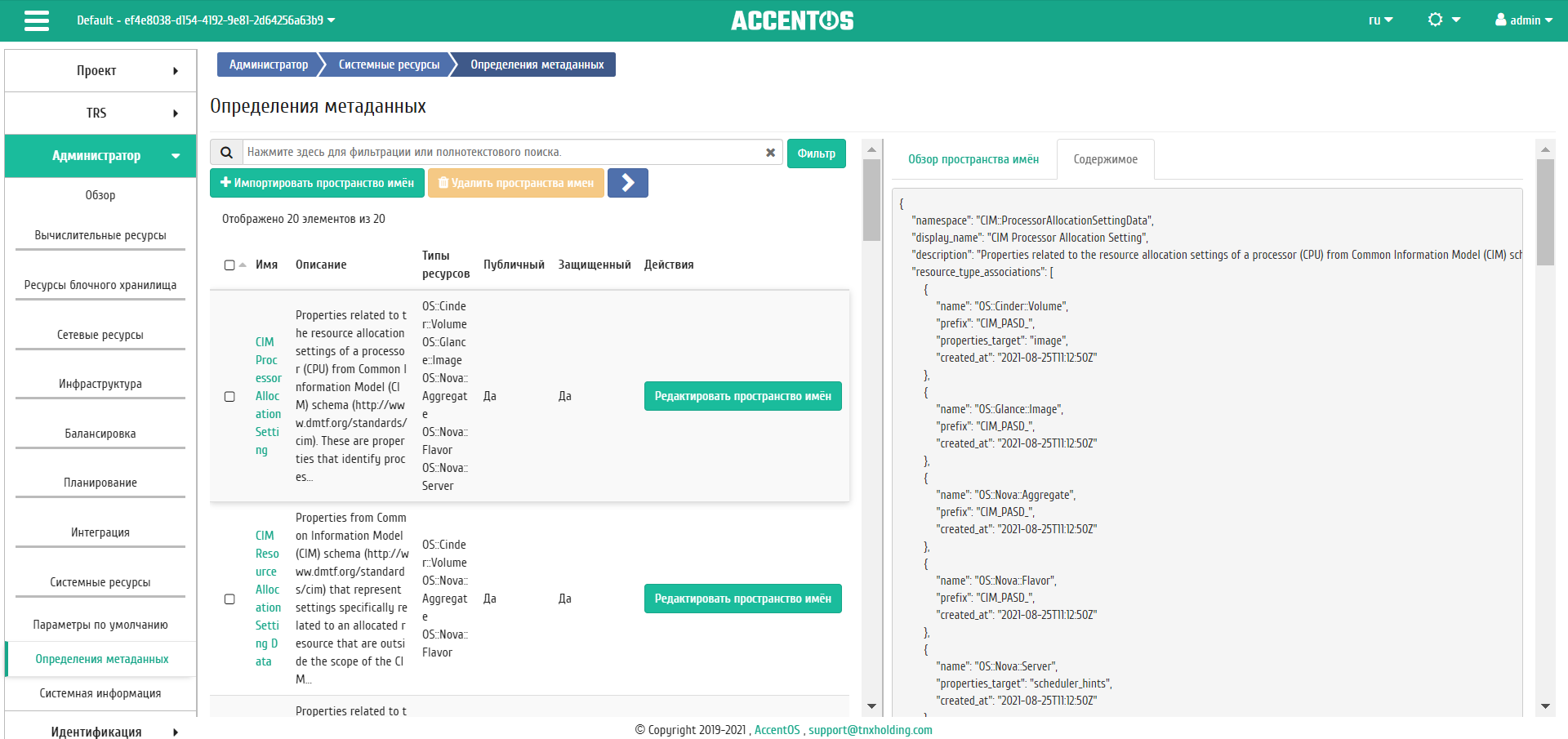Click the filter text input field

[x=502, y=153]
